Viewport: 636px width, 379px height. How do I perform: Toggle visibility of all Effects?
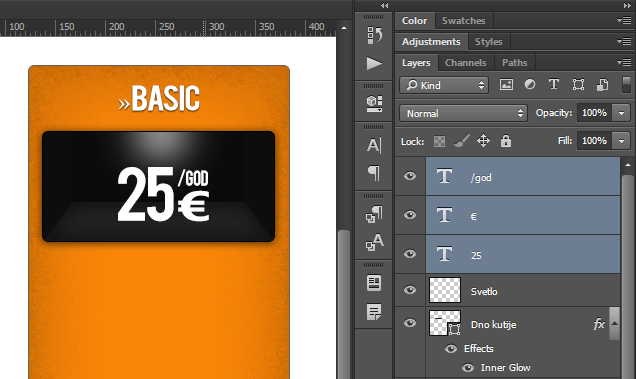(x=451, y=349)
